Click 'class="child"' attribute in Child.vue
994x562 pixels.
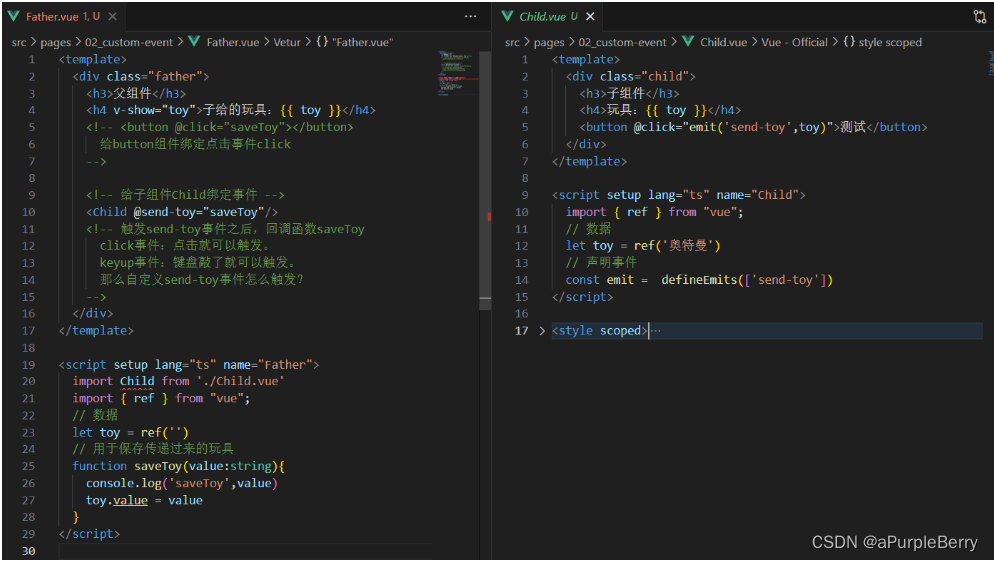pos(644,77)
